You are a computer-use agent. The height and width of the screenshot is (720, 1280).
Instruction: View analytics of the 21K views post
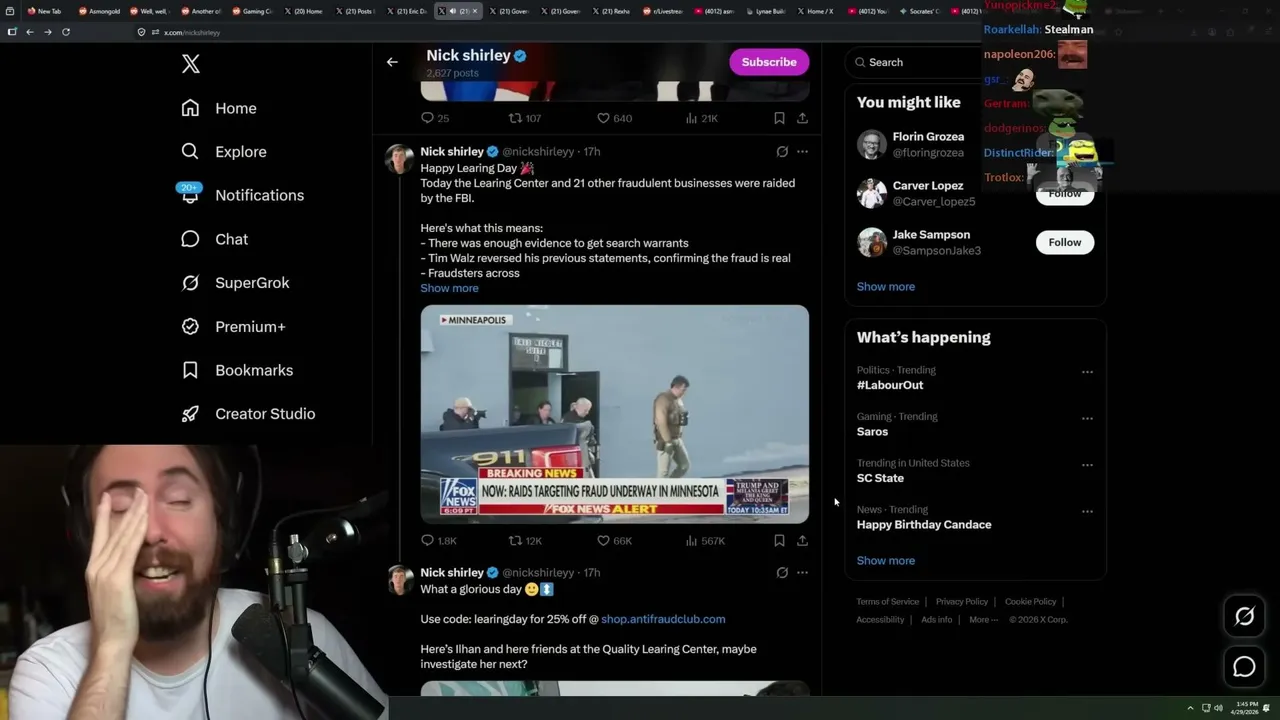coord(702,118)
